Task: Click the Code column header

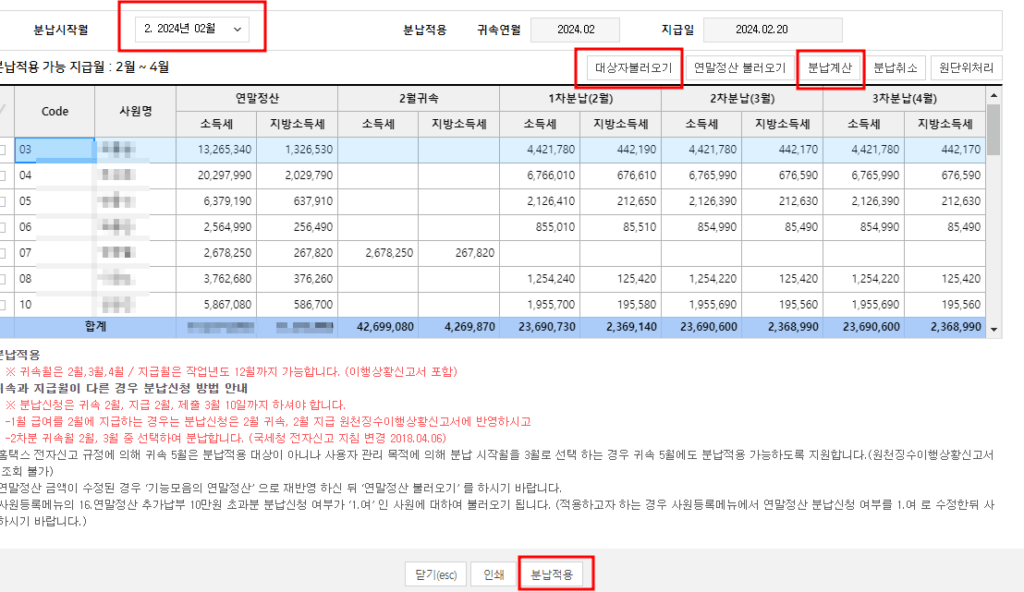Action: point(54,111)
